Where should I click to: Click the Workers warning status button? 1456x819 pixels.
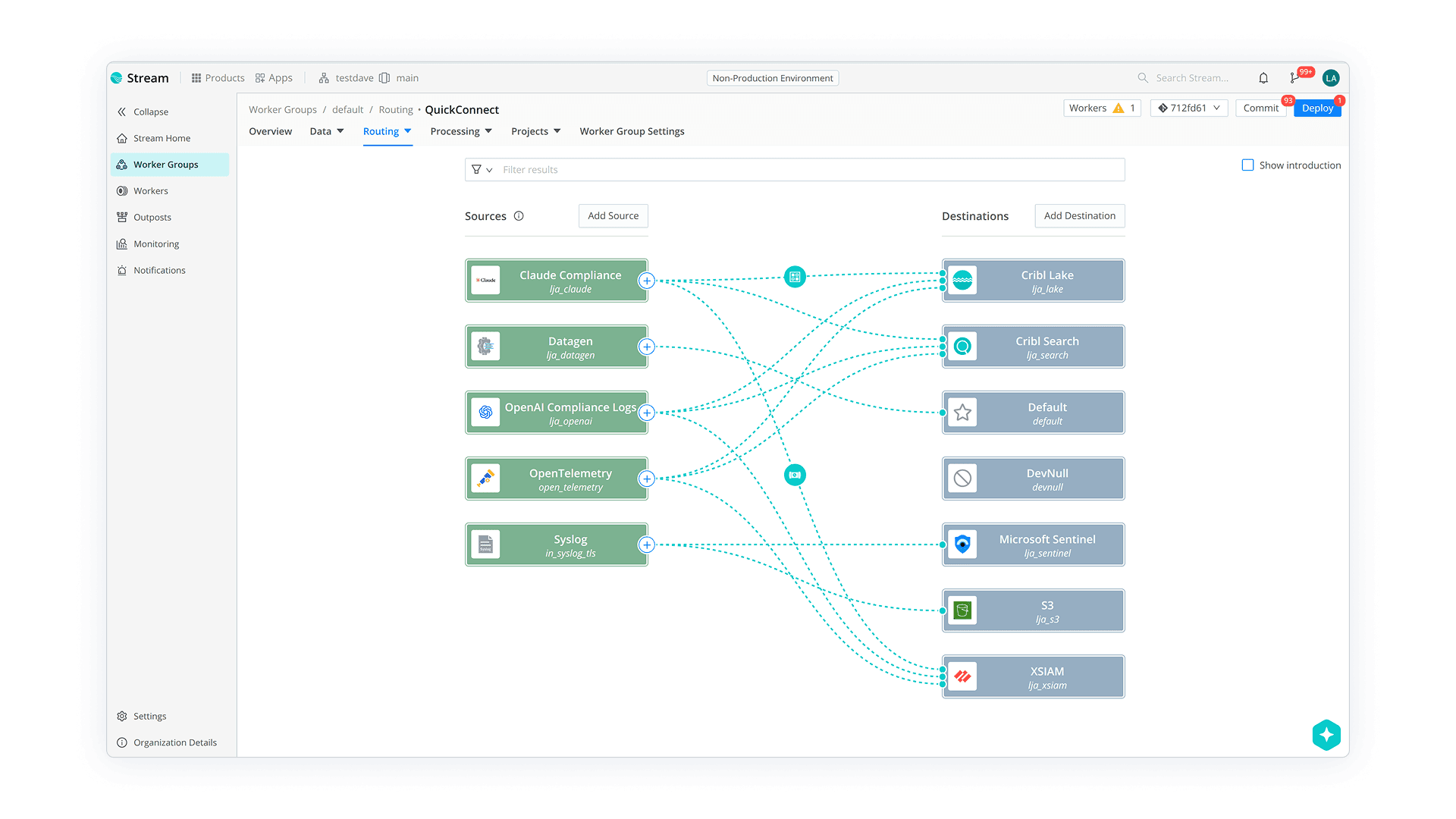[x=1102, y=108]
